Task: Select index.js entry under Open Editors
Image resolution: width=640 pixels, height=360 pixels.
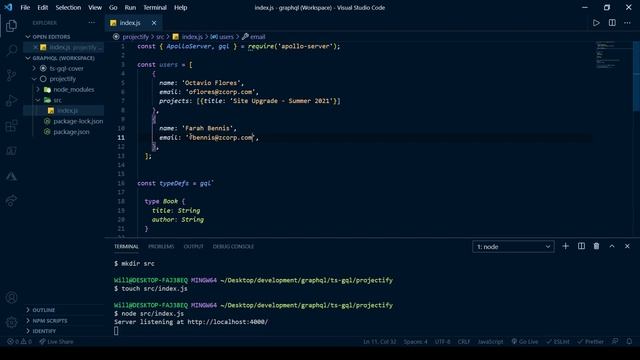Action: coord(64,47)
